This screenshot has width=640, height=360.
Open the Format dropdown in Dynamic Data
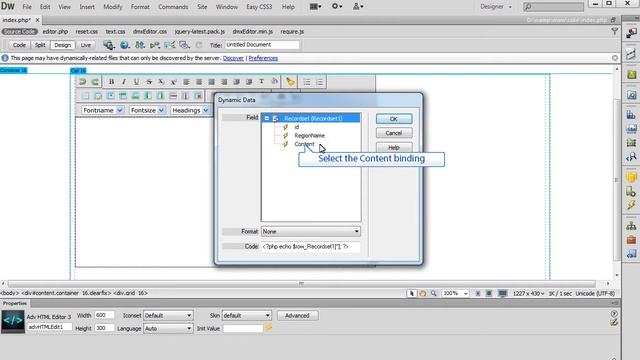[x=311, y=231]
